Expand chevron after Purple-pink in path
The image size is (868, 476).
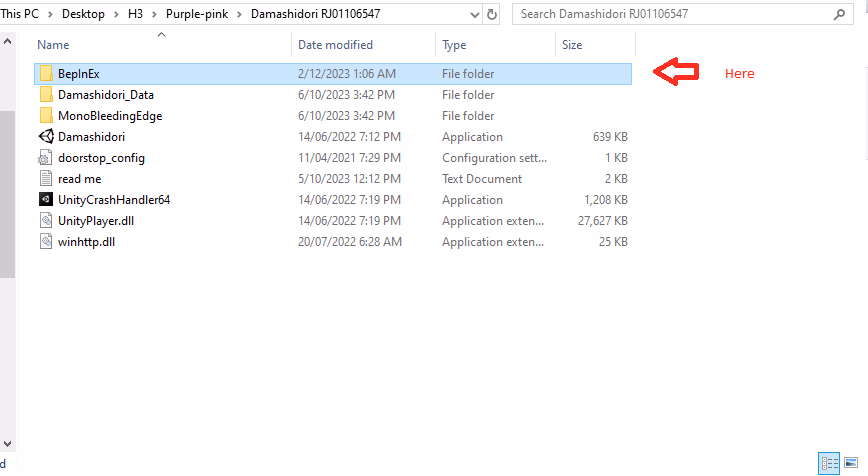(x=240, y=14)
